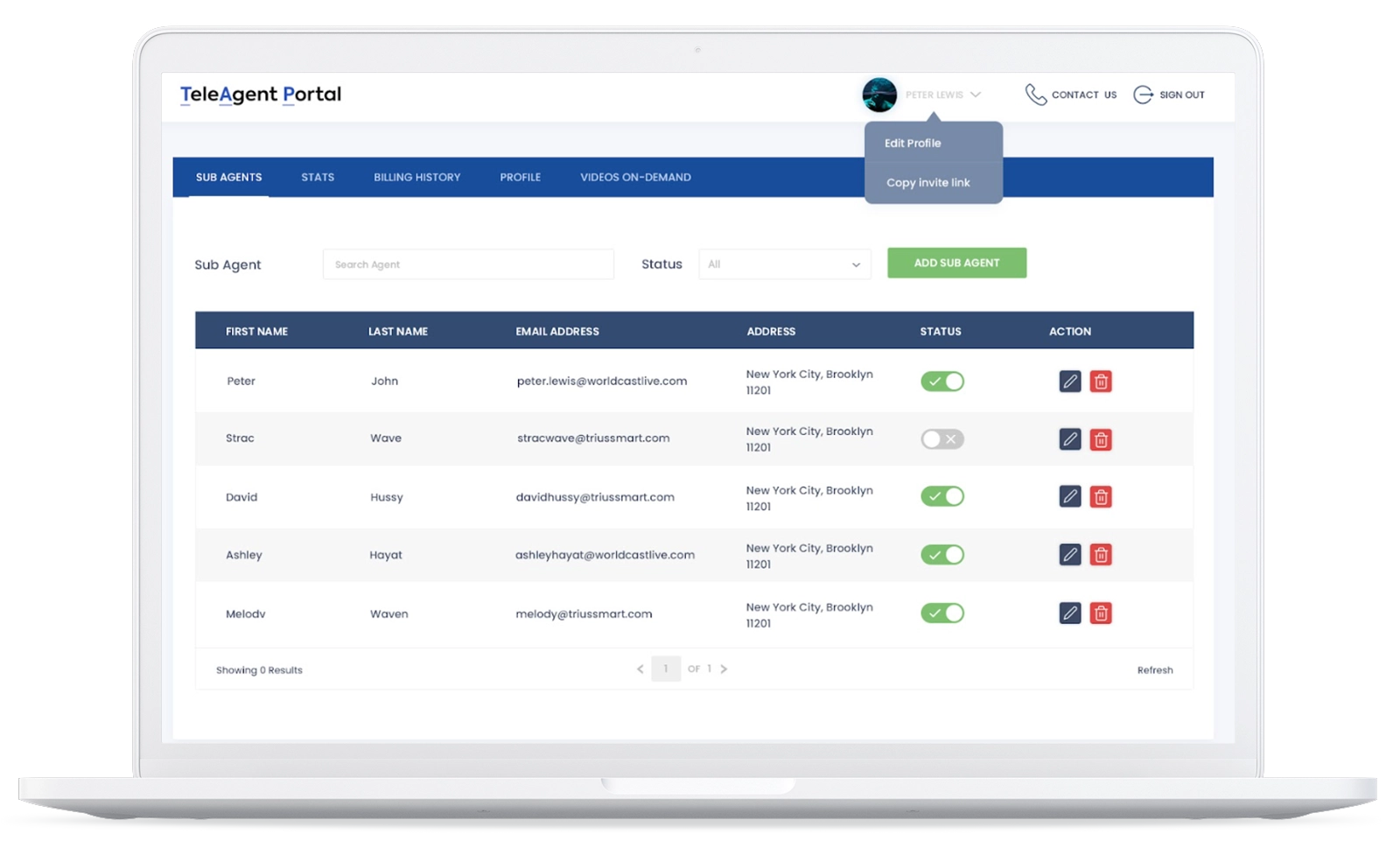Viewport: 1400px width, 862px height.
Task: Open the Stats tab
Action: coord(318,177)
